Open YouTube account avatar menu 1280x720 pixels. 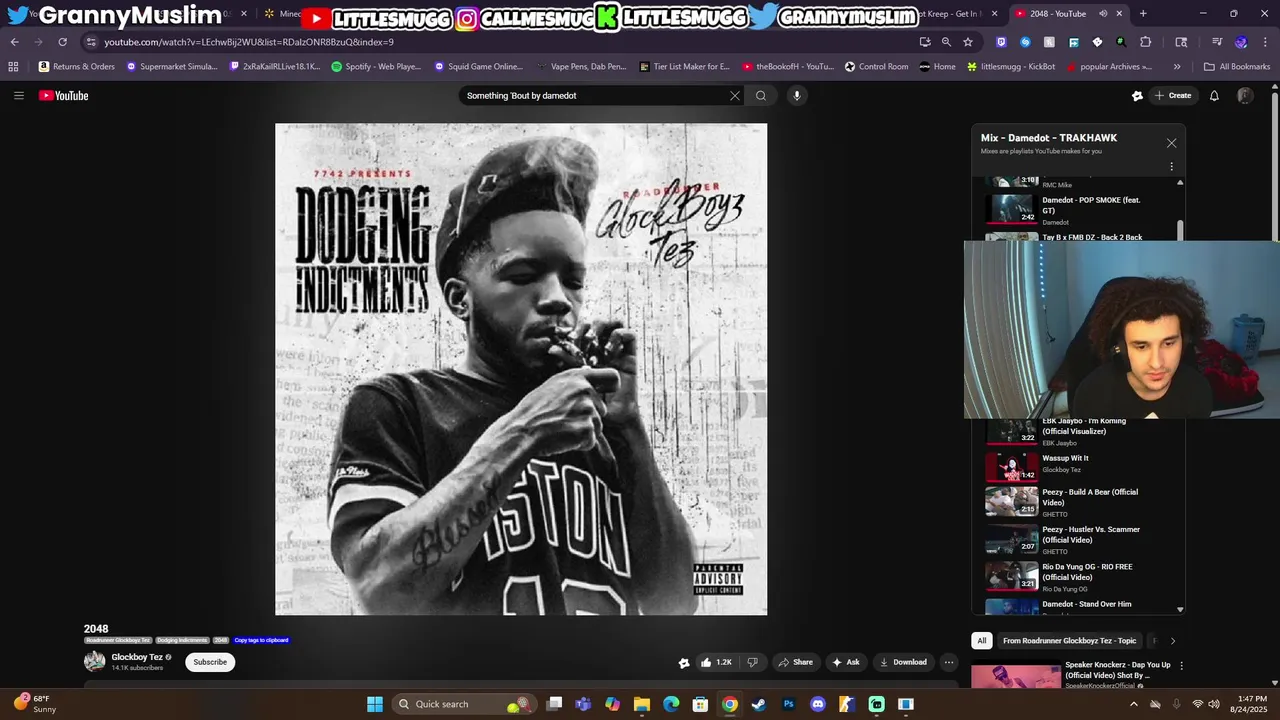coord(1245,96)
